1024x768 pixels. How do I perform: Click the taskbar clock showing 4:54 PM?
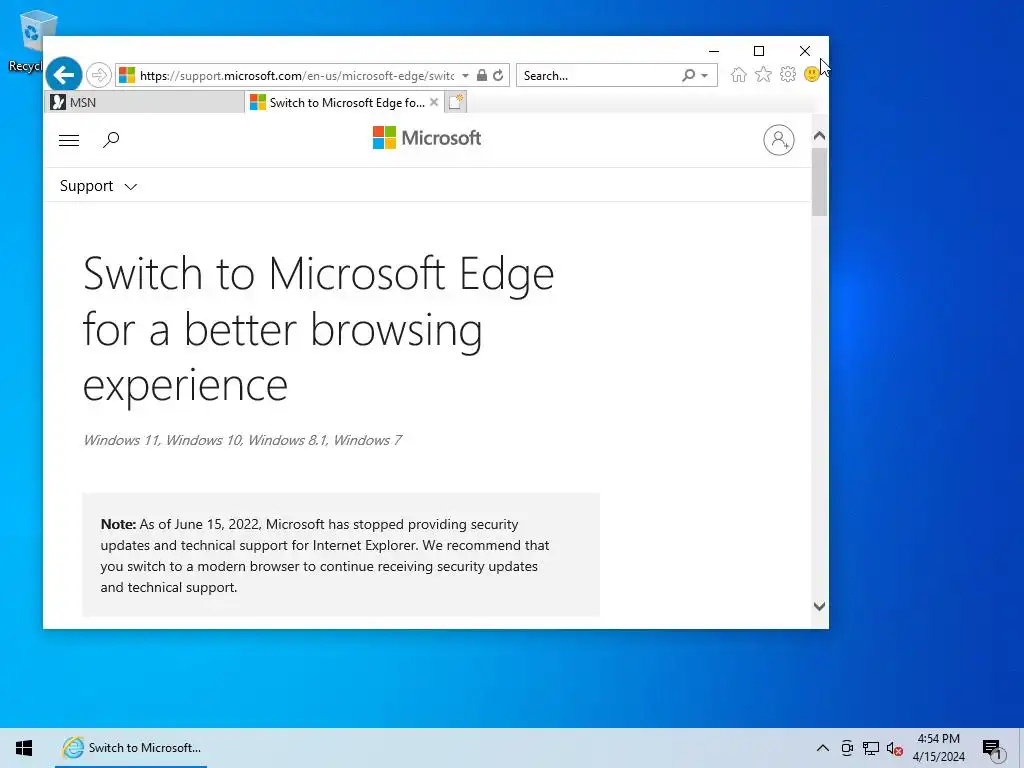point(938,748)
